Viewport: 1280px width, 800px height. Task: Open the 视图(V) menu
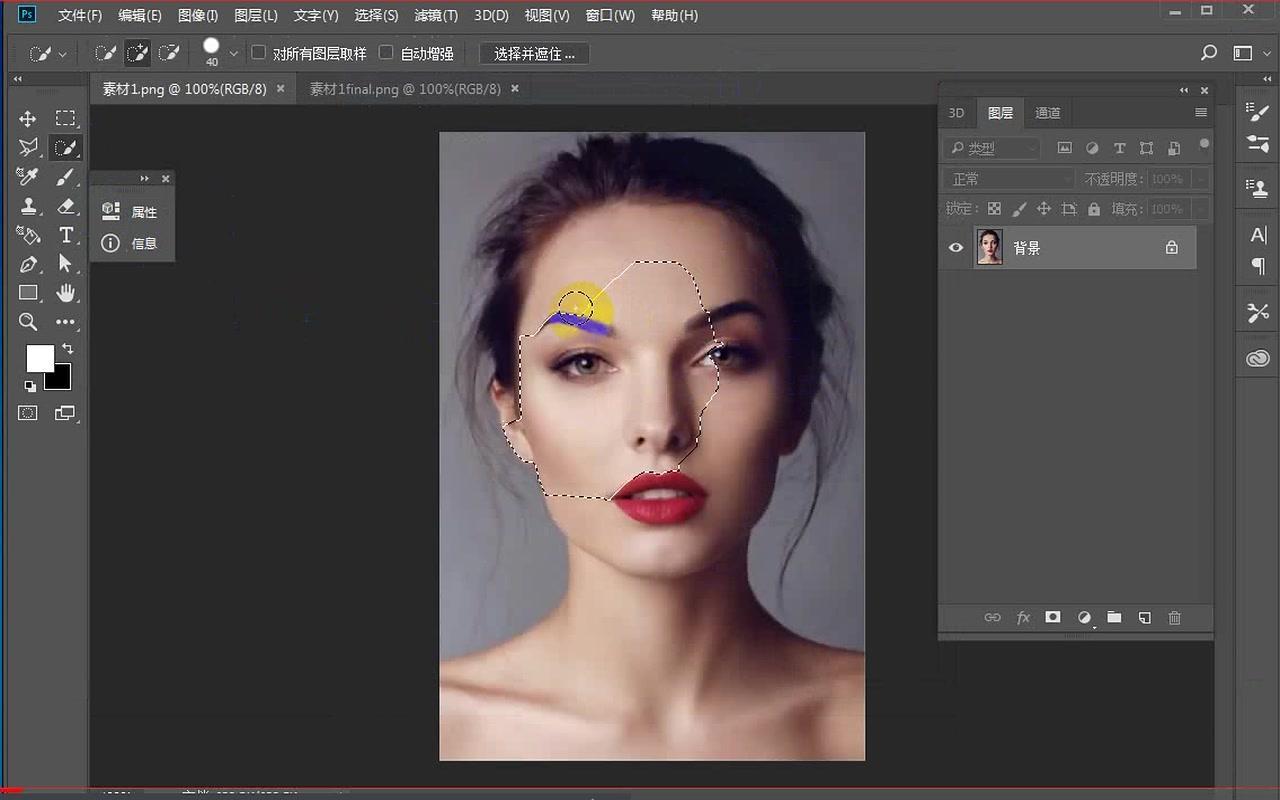point(547,15)
